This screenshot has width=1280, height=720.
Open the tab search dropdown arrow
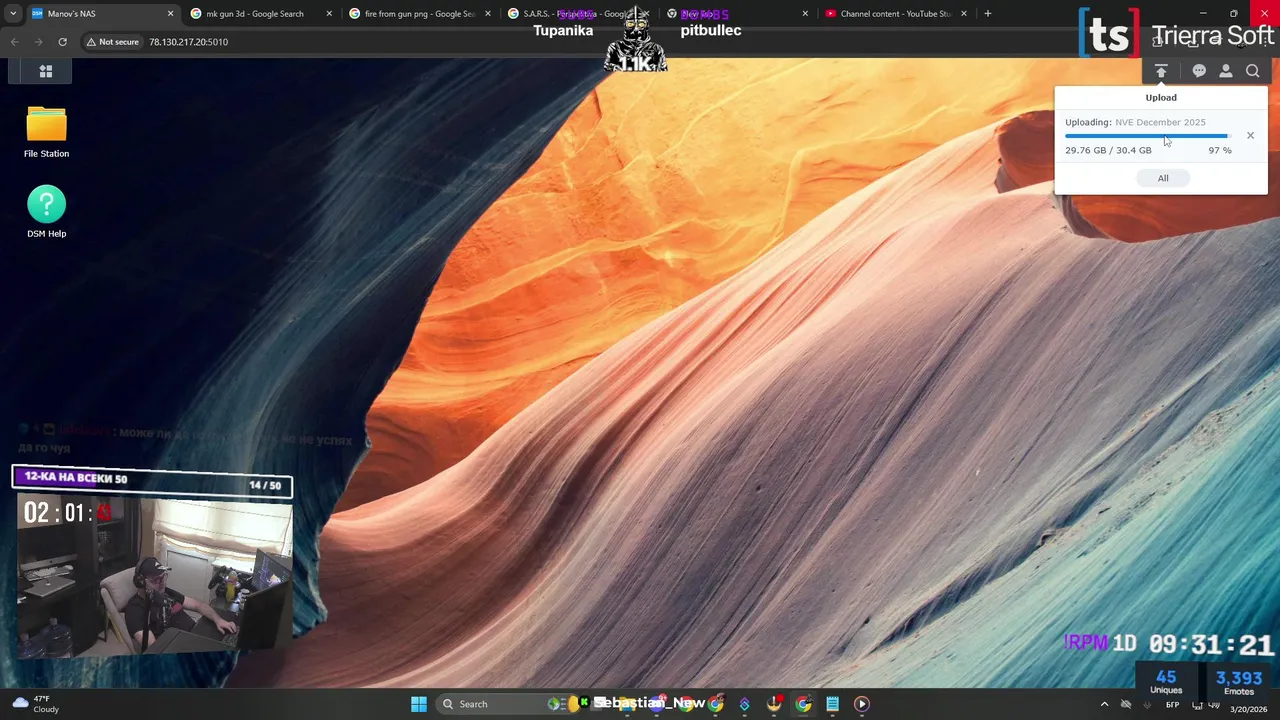13,14
